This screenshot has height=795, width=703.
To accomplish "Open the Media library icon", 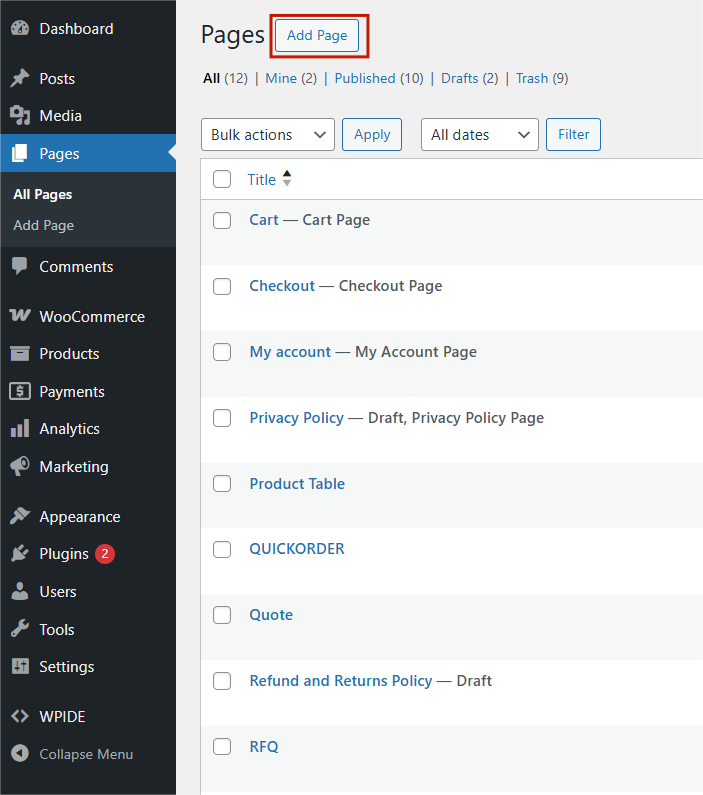I will (20, 116).
